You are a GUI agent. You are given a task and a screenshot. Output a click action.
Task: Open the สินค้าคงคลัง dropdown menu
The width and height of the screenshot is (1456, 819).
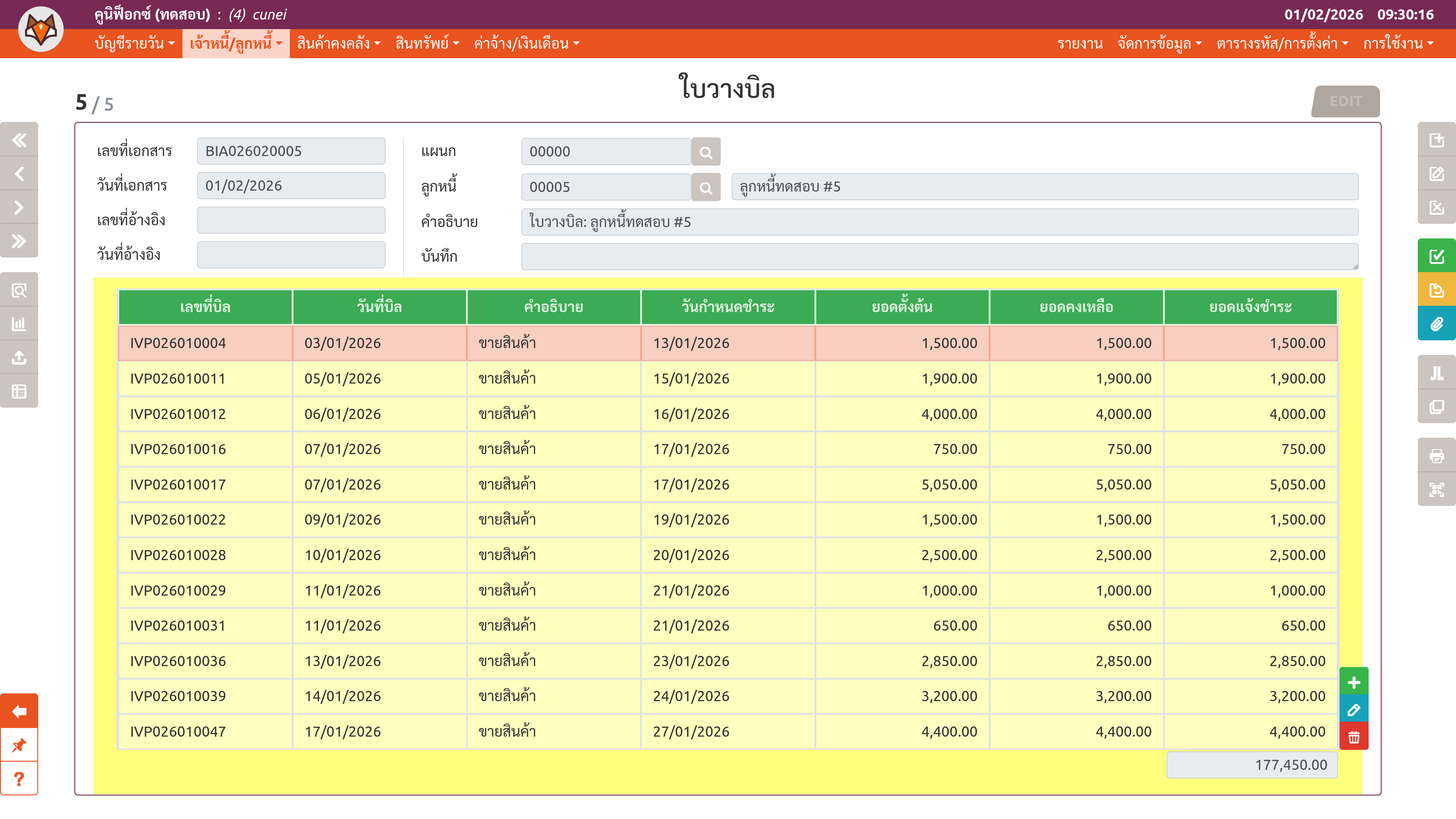tap(339, 44)
